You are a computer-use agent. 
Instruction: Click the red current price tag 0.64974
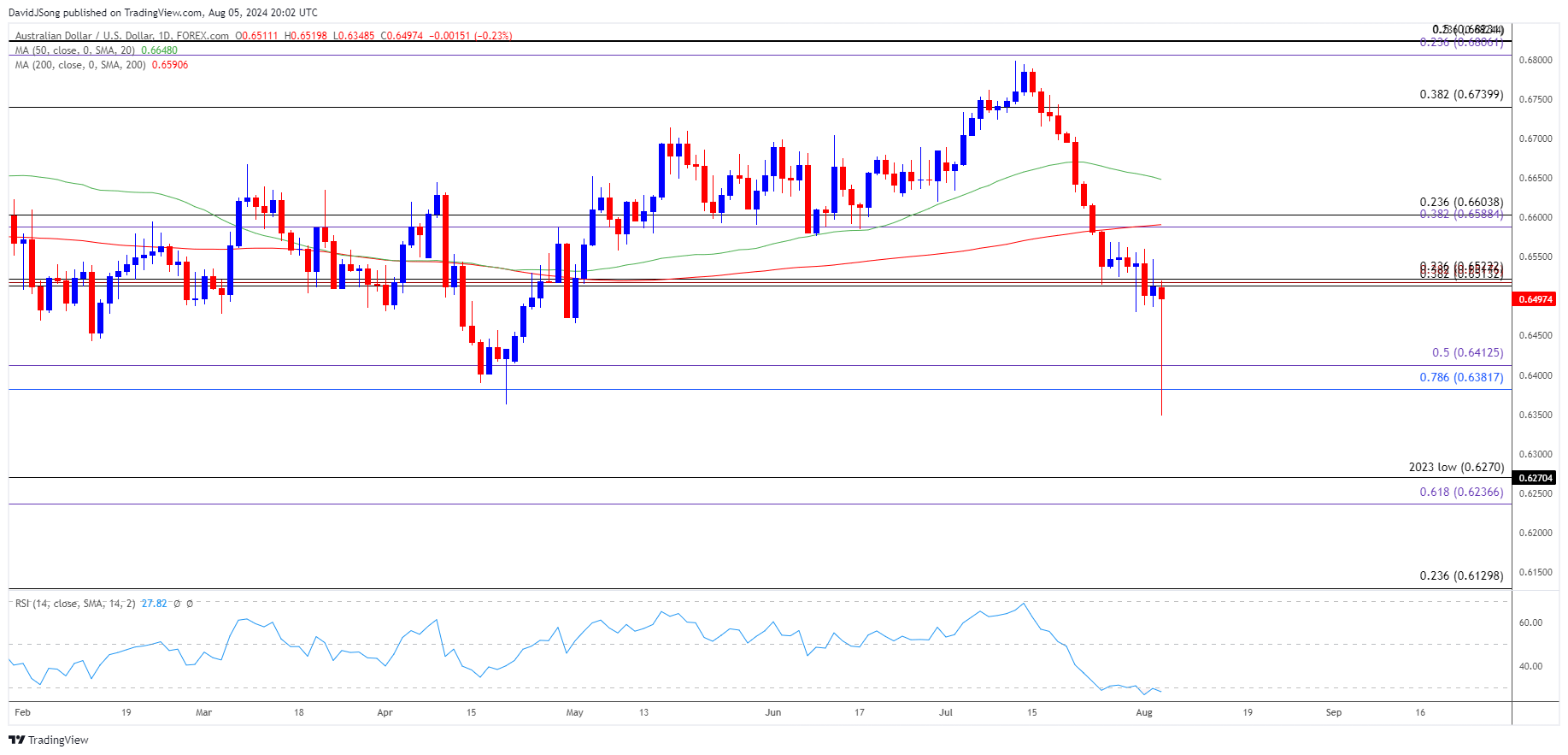[1534, 299]
